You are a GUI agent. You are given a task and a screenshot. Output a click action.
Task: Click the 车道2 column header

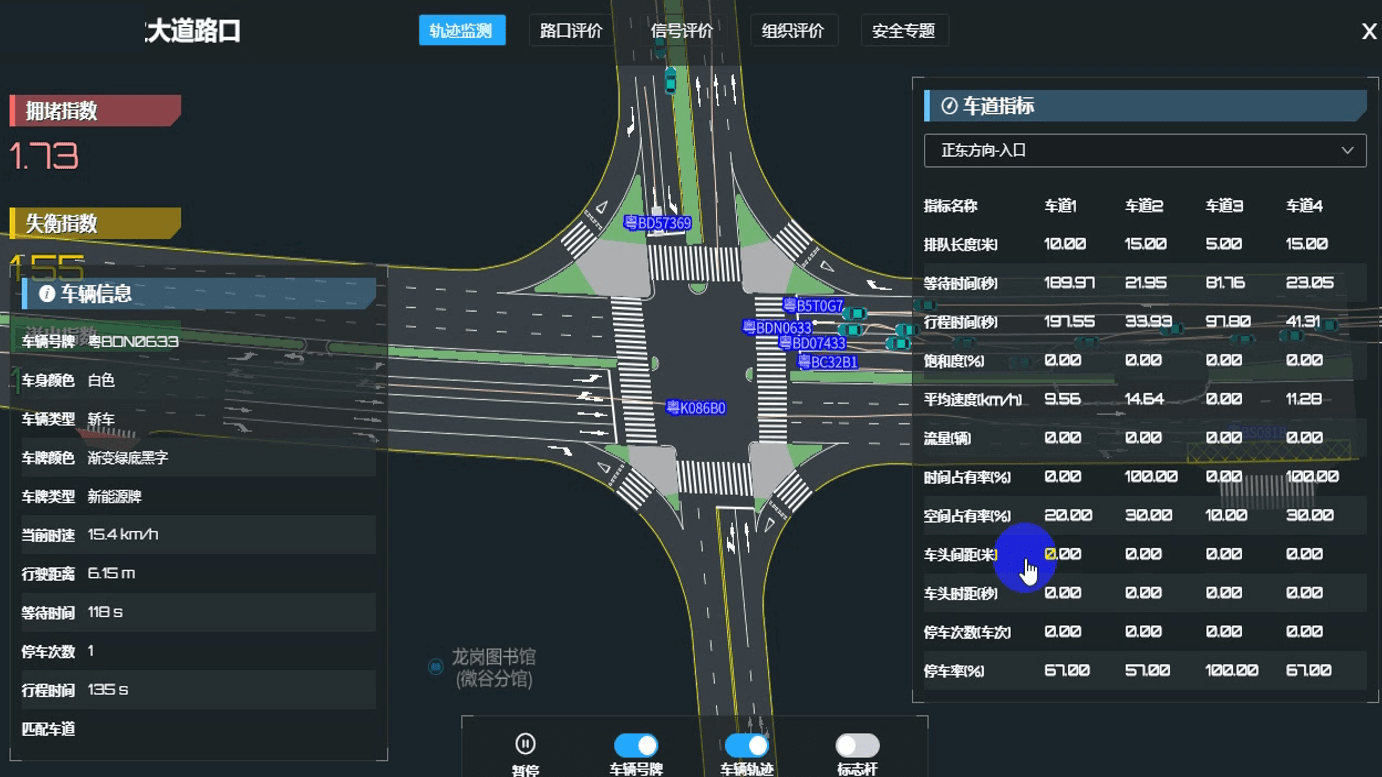click(1144, 206)
